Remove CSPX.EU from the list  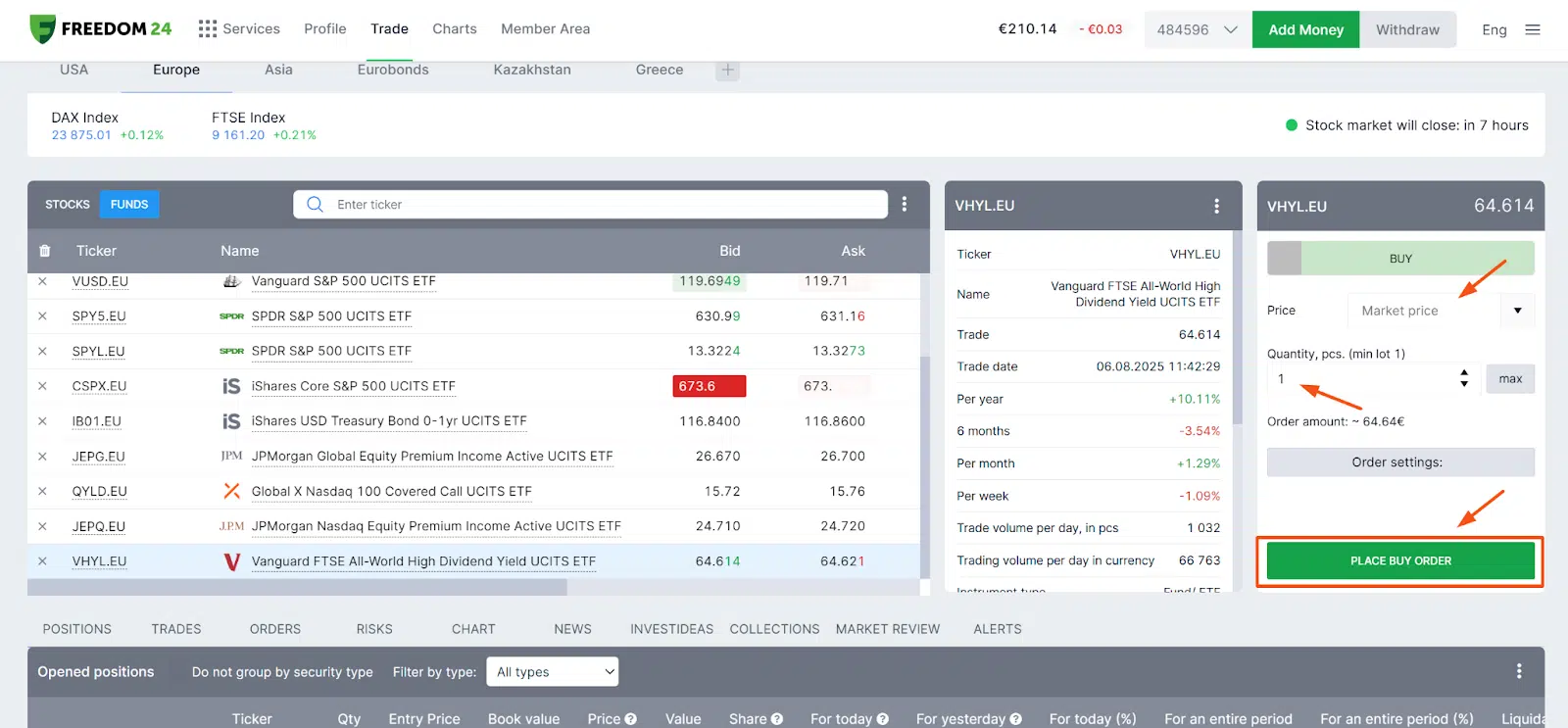tap(42, 386)
